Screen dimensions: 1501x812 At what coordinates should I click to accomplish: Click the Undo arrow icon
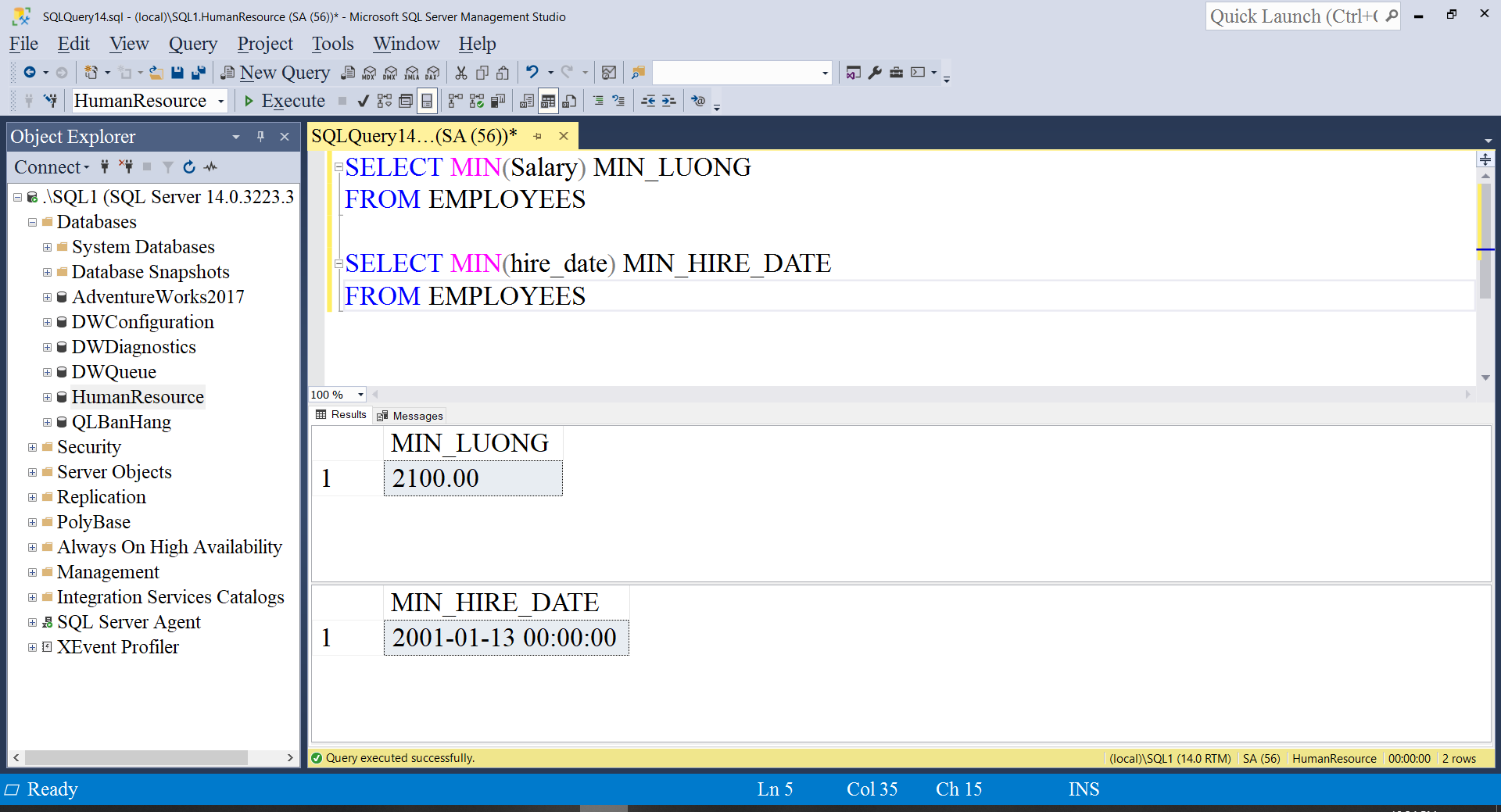(x=532, y=73)
